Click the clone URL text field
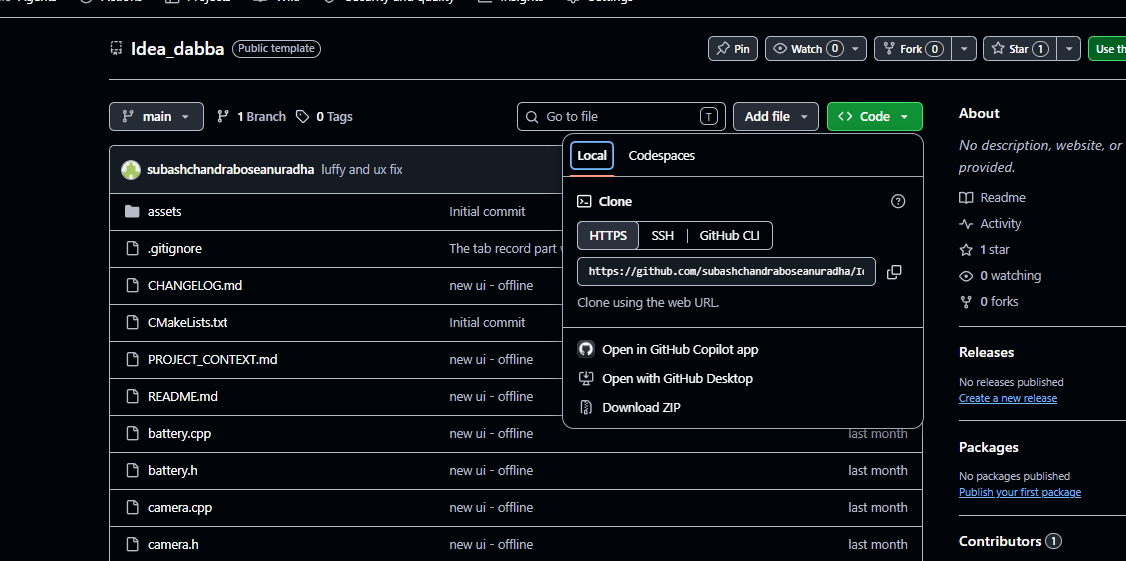 726,272
